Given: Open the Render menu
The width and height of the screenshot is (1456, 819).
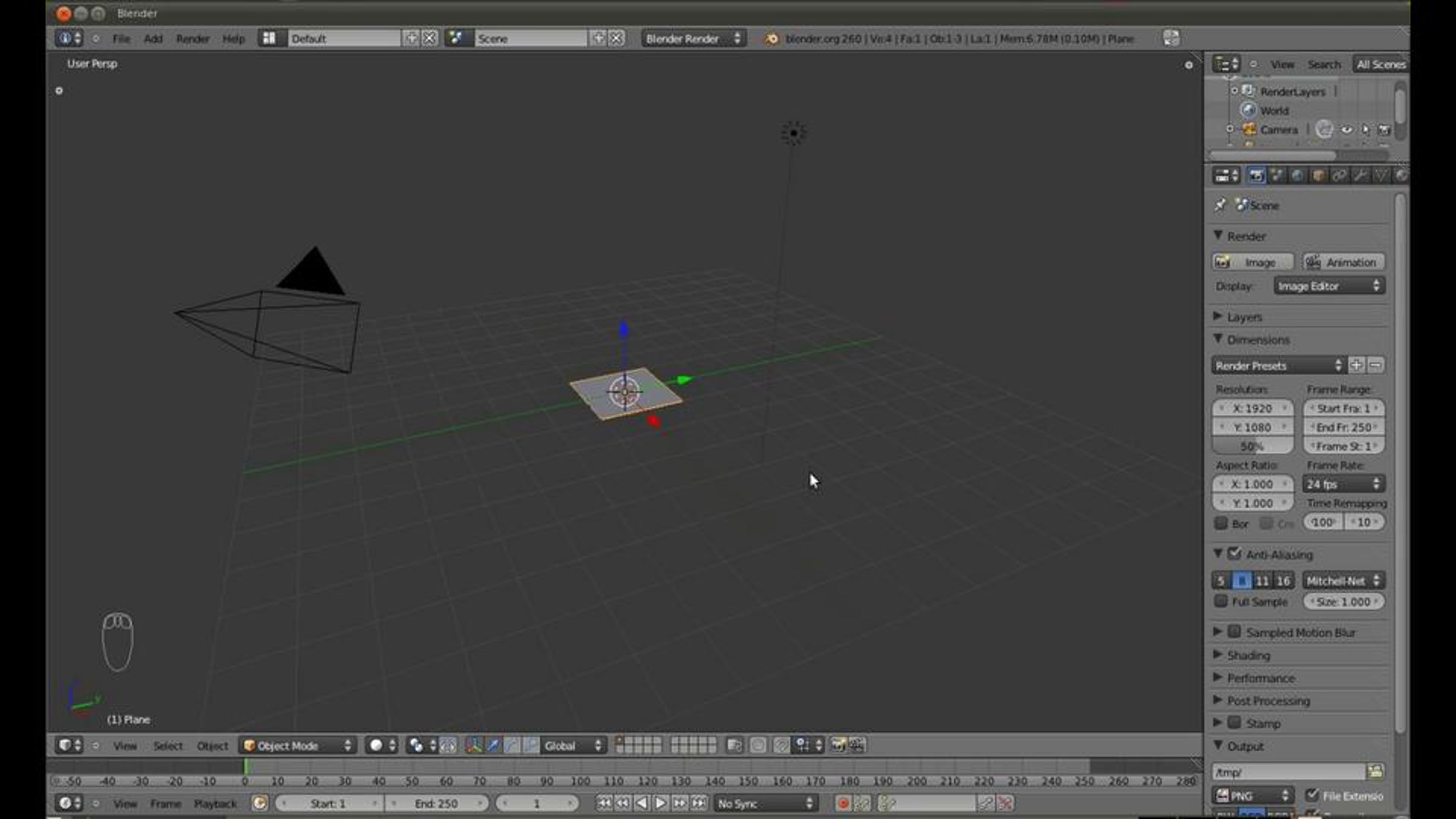Looking at the screenshot, I should pyautogui.click(x=192, y=39).
